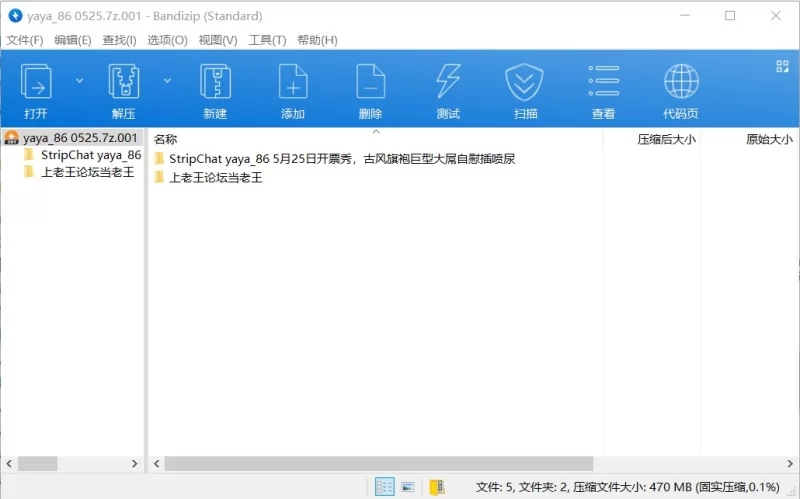The image size is (800, 499).
Task: Click right arrow of tree pane scrollbar
Action: (x=134, y=464)
